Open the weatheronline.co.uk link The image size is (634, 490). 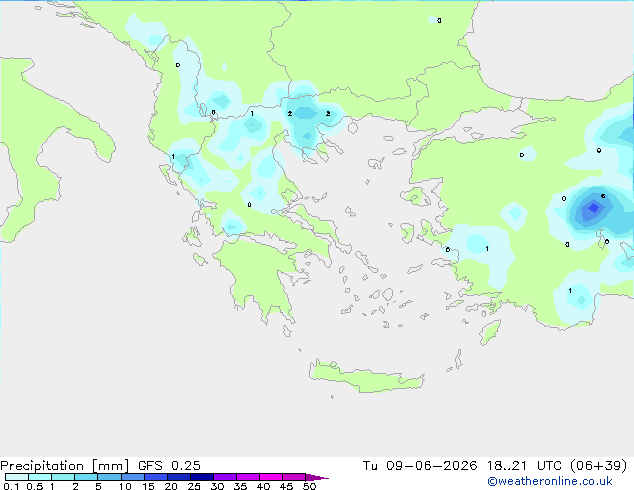(x=550, y=482)
